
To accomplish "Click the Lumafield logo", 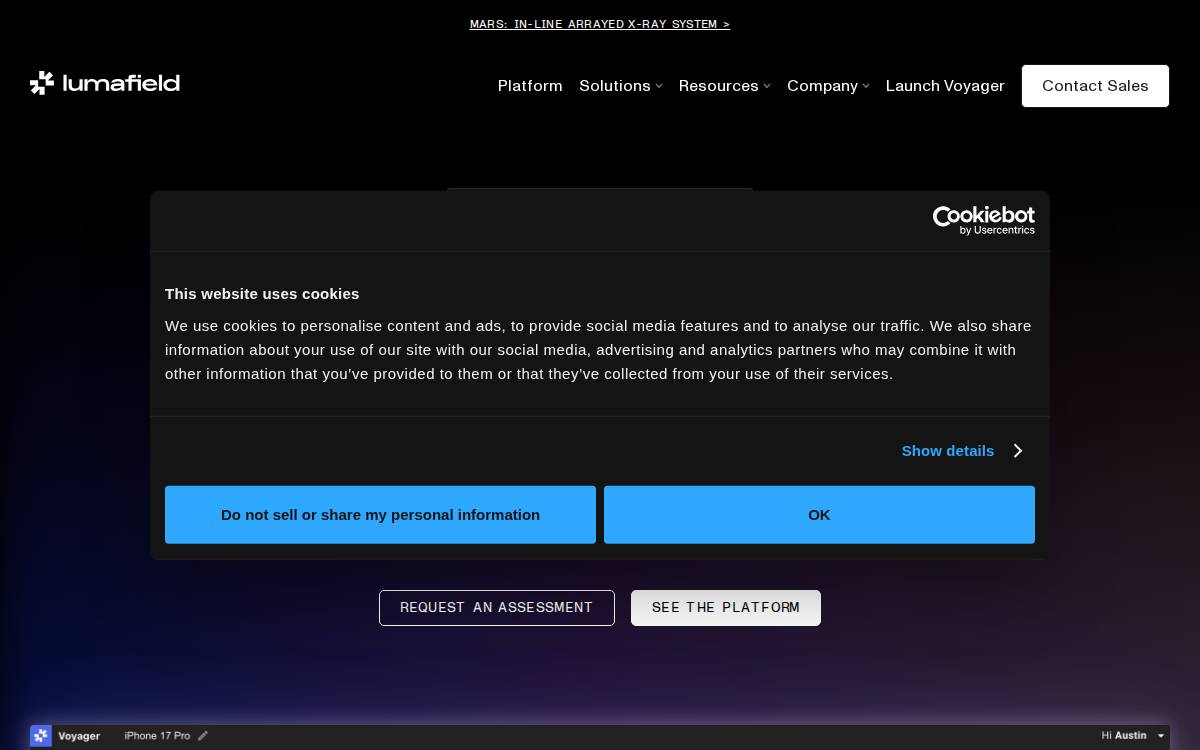I will click(105, 83).
